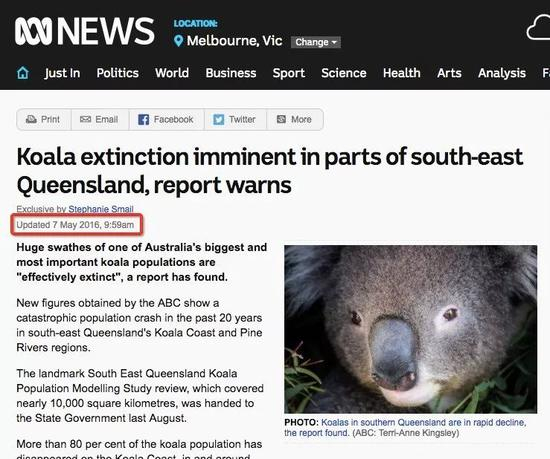
Task: Share article on Twitter
Action: click(235, 120)
